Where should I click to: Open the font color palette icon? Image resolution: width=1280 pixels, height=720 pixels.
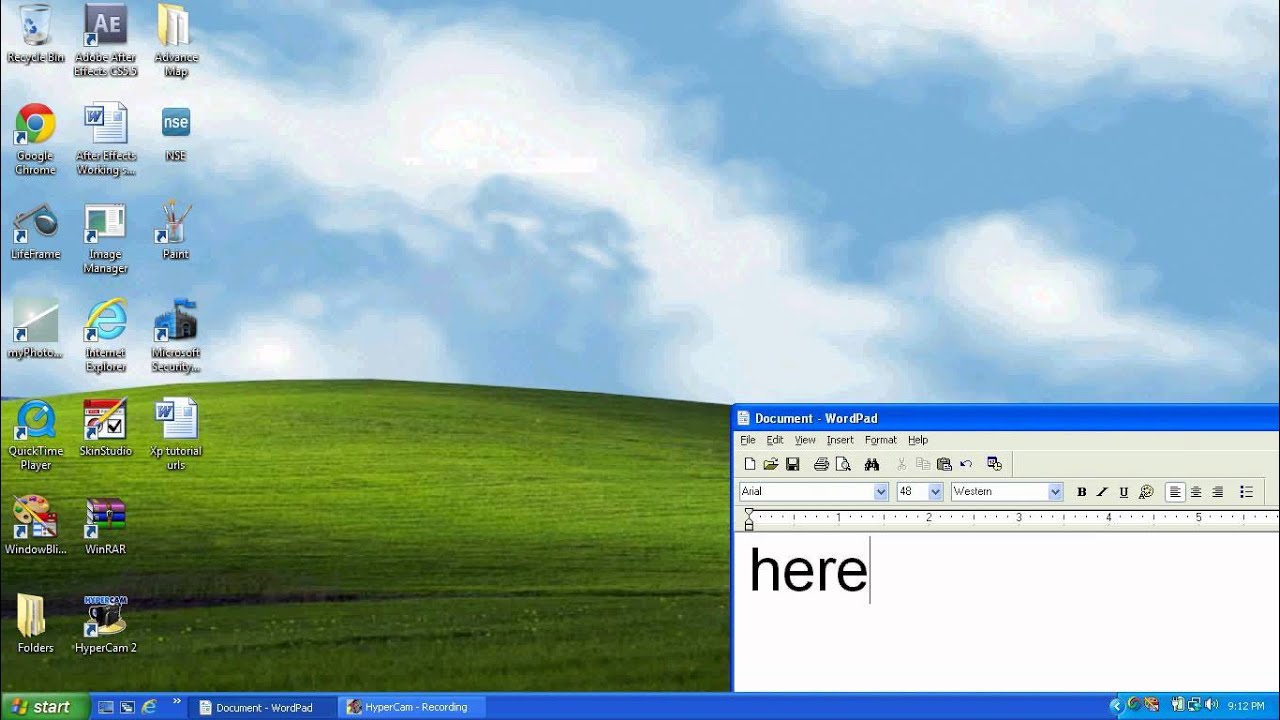1147,492
